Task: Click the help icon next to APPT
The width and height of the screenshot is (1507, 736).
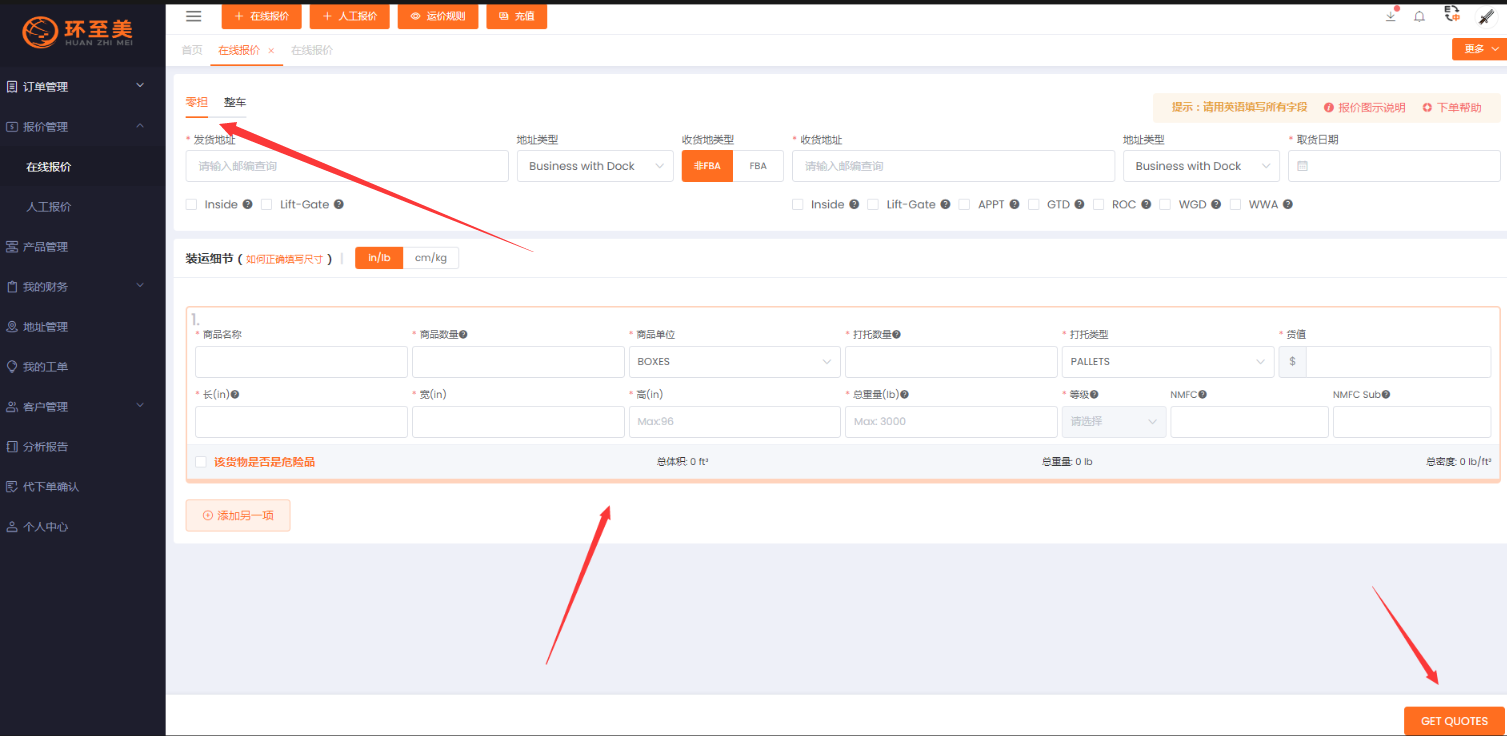Action: 1014,205
